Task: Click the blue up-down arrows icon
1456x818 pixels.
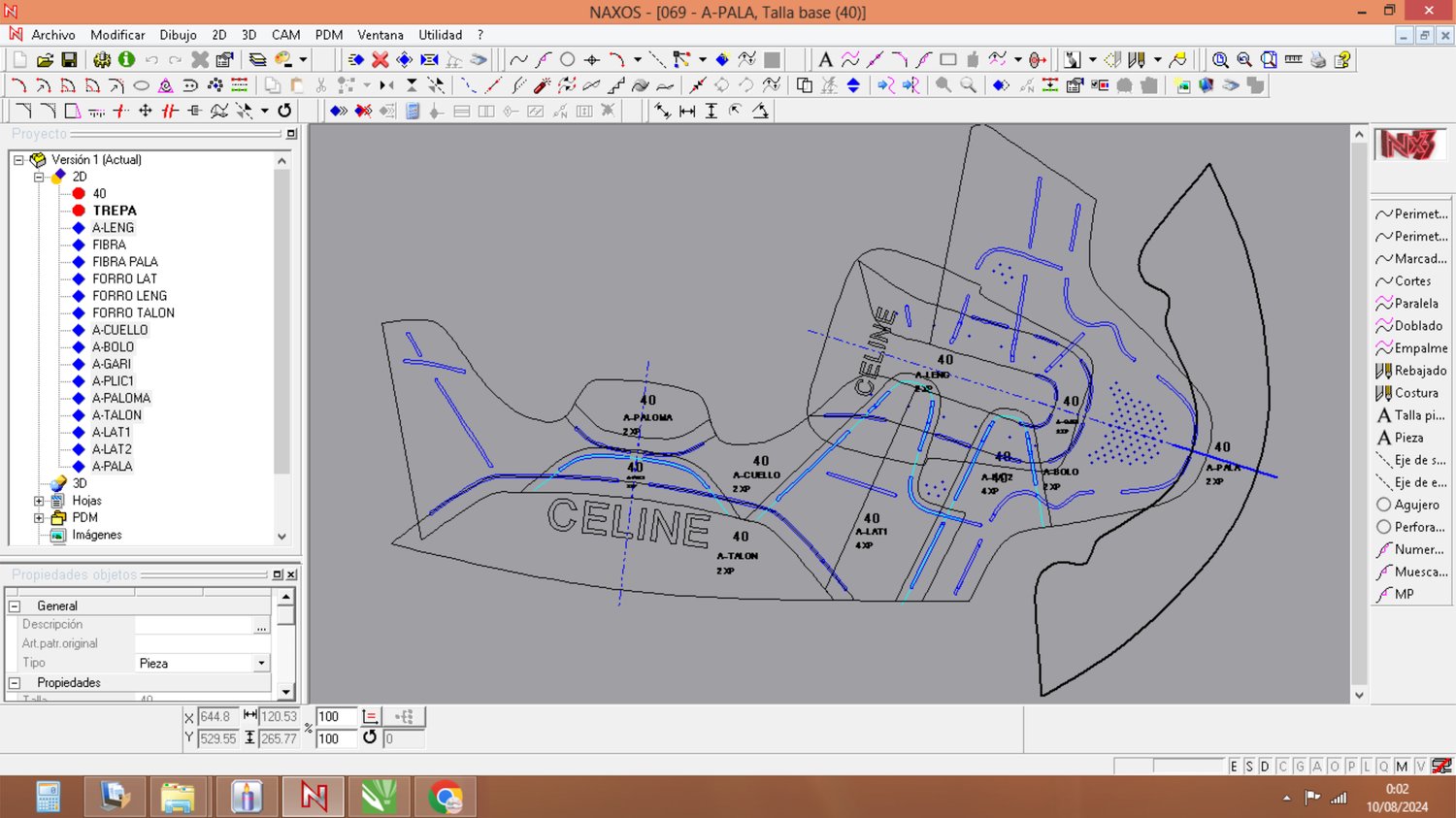Action: pos(853,85)
